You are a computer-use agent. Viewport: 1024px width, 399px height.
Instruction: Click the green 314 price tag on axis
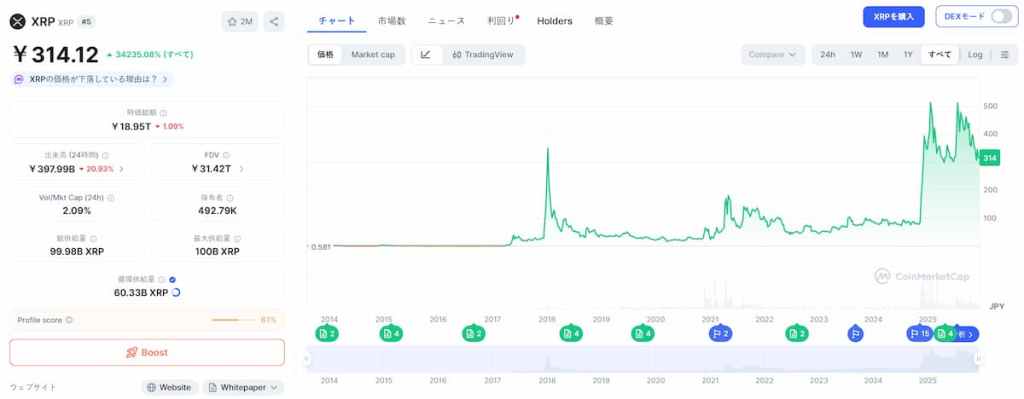tap(989, 157)
